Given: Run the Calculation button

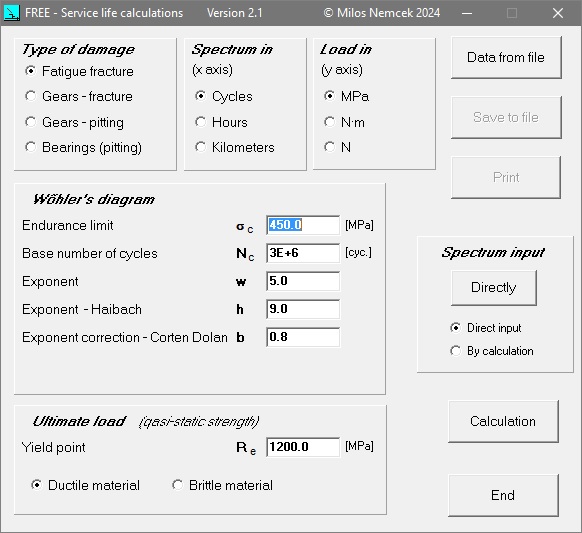Looking at the screenshot, I should tap(503, 421).
